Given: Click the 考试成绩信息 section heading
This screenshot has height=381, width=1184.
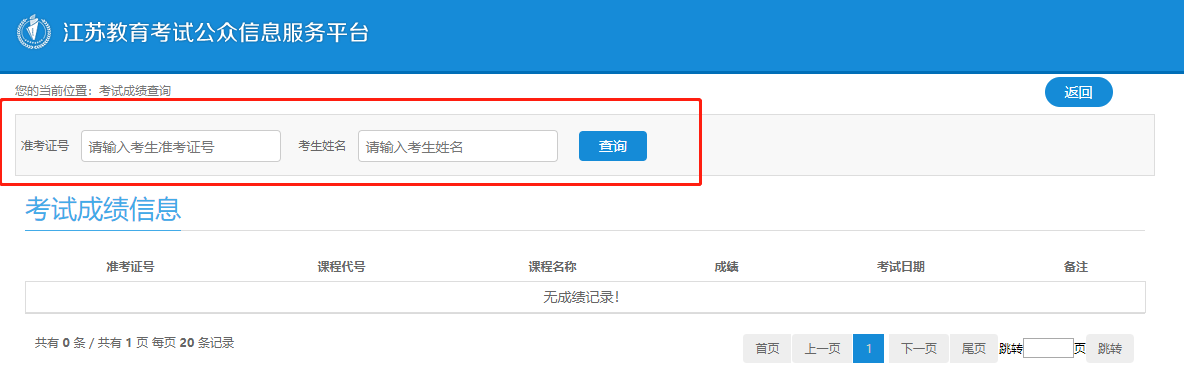Looking at the screenshot, I should (103, 209).
